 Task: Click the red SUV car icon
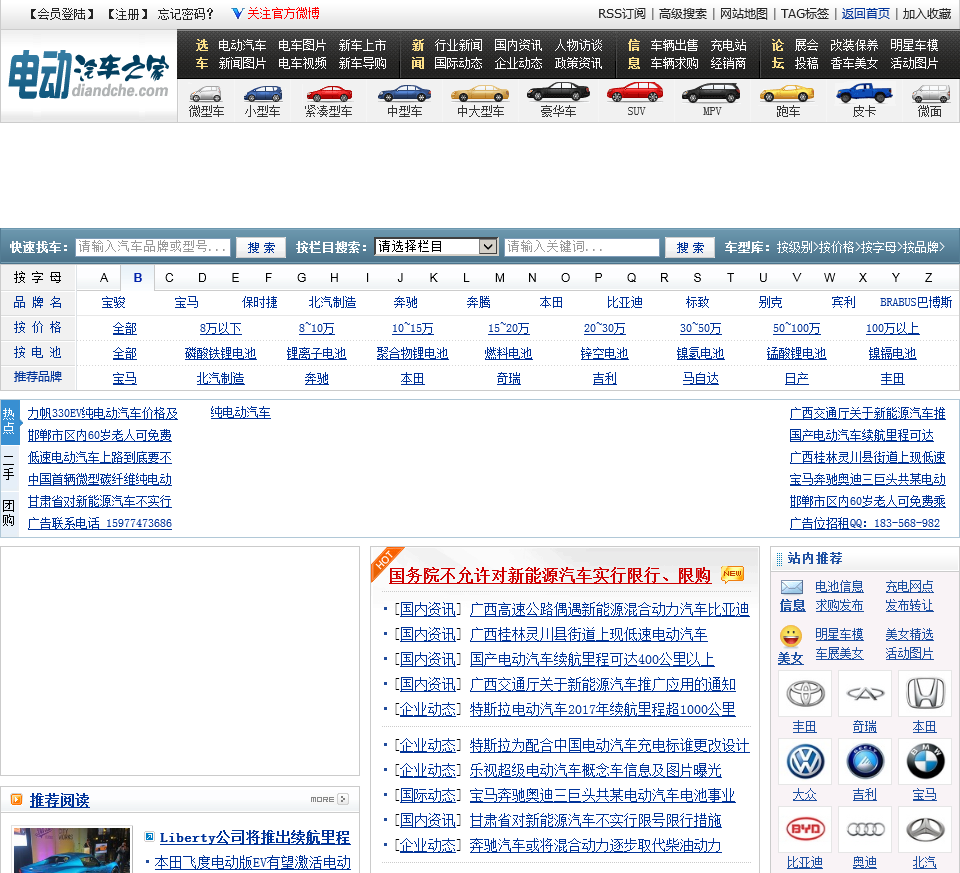pyautogui.click(x=636, y=92)
